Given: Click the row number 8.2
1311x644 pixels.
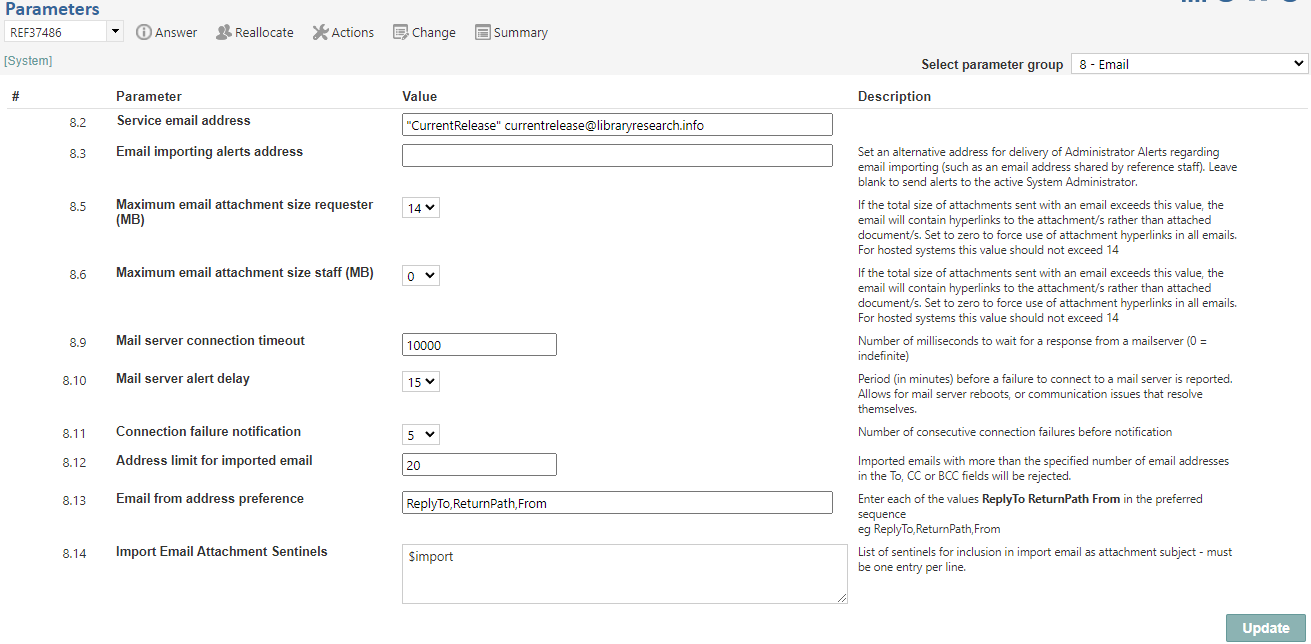Looking at the screenshot, I should (x=77, y=123).
